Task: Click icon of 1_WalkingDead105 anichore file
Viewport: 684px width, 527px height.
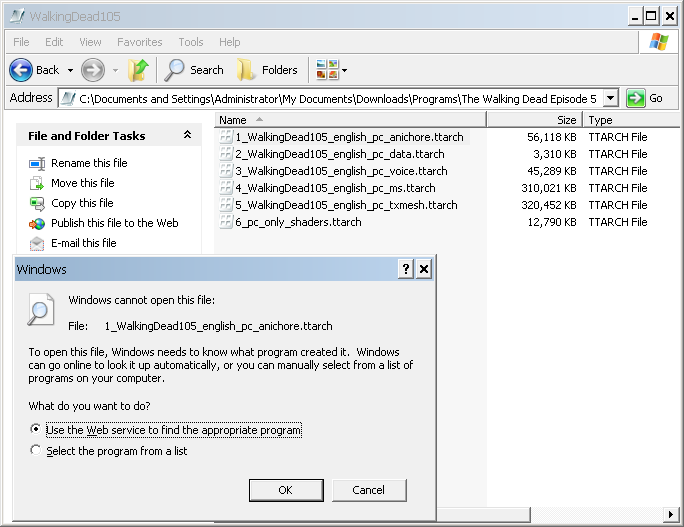Action: 226,137
